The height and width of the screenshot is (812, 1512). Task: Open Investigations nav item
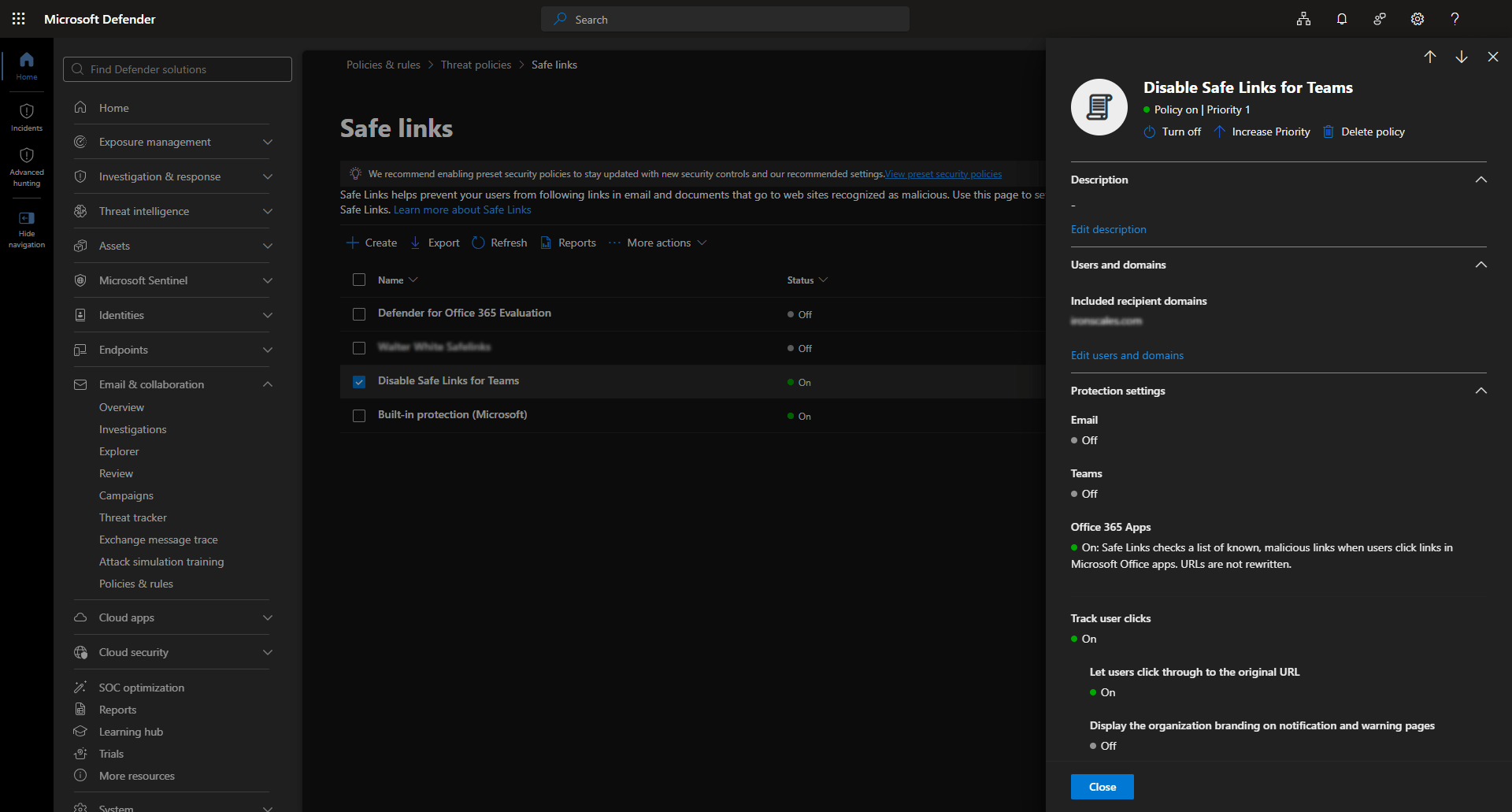pos(132,429)
